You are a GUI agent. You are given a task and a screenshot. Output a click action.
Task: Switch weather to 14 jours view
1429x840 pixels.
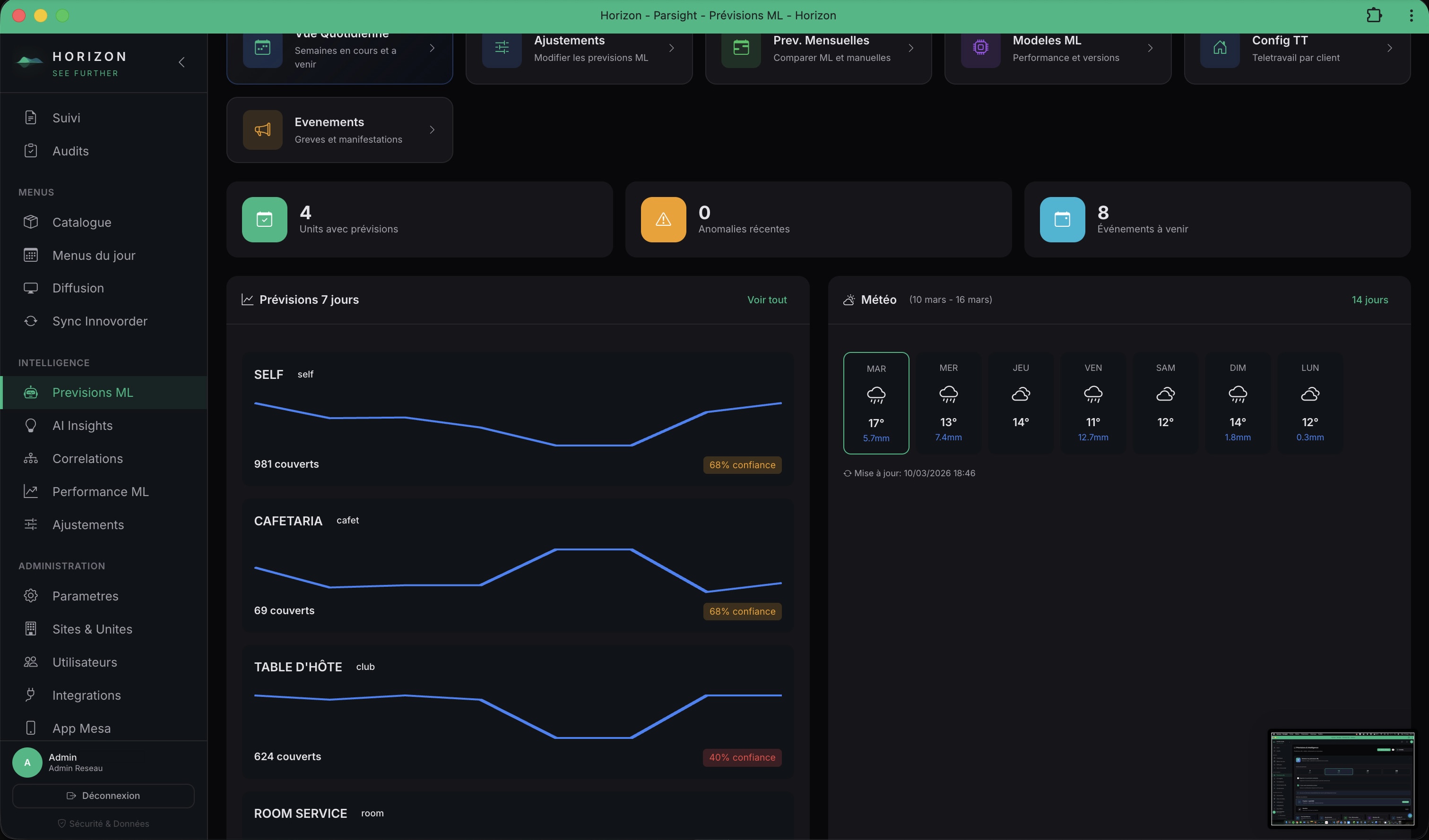[x=1369, y=300]
